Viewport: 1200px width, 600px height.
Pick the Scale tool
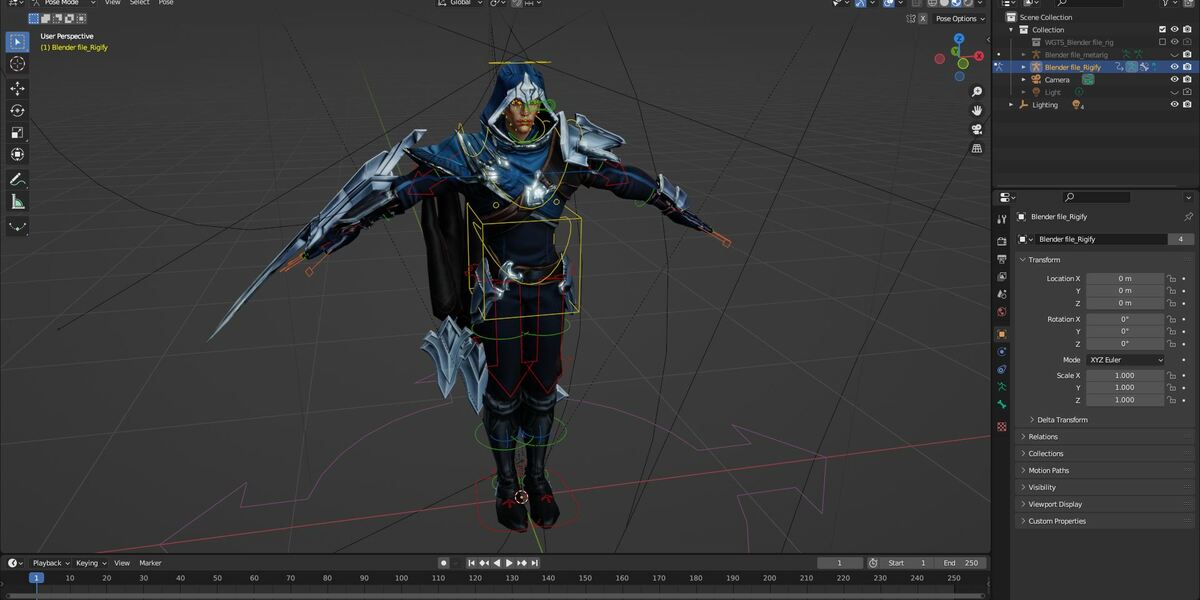click(17, 133)
